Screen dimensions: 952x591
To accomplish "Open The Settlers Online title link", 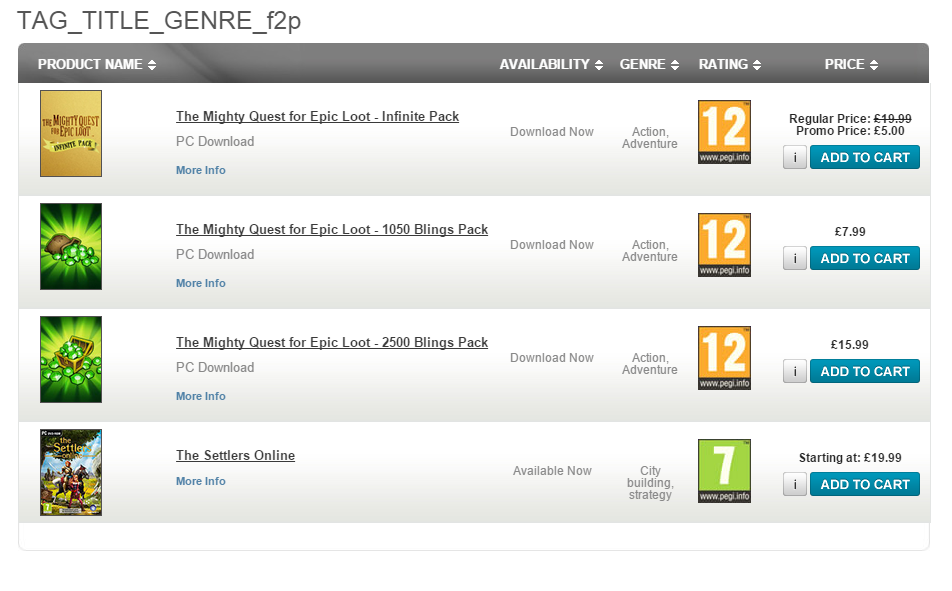I will coord(236,455).
